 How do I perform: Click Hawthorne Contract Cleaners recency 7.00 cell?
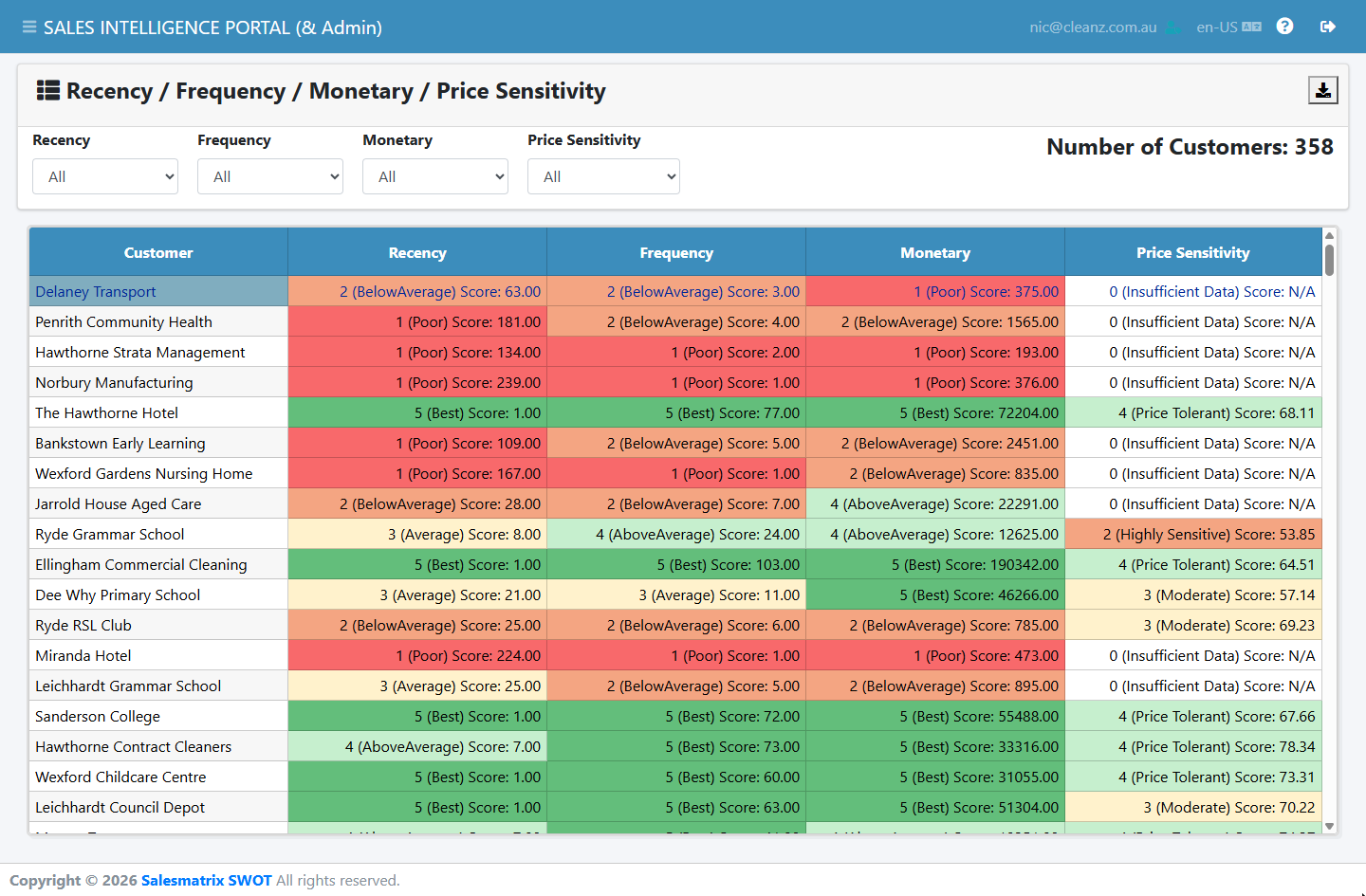click(417, 746)
